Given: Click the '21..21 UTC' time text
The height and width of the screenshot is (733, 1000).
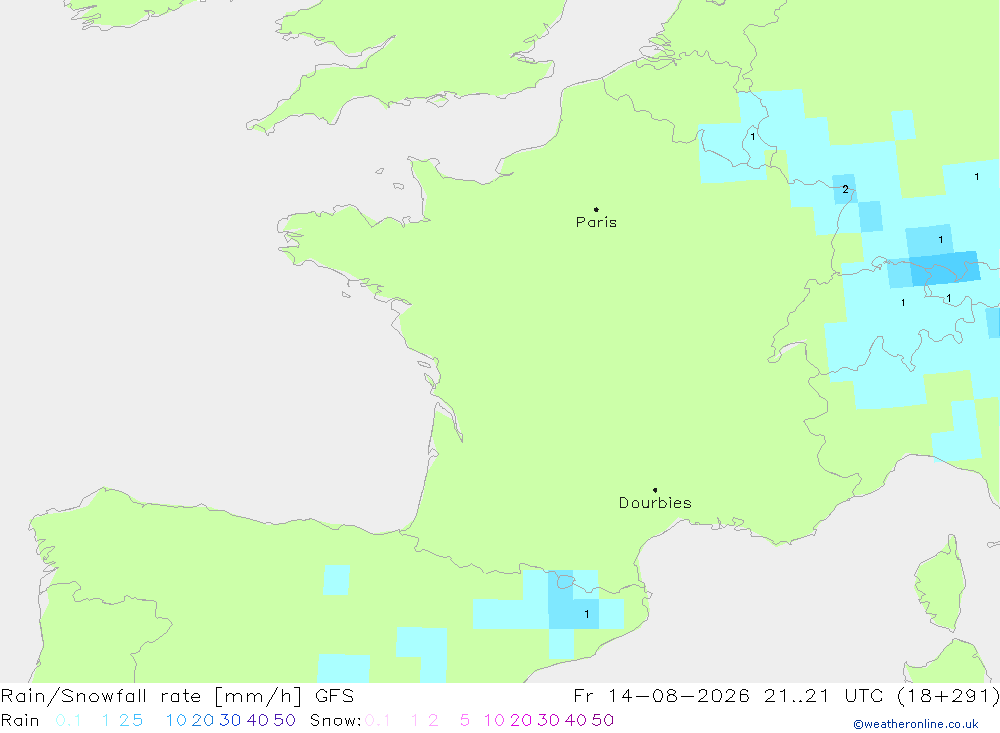Looking at the screenshot, I should point(825,695).
